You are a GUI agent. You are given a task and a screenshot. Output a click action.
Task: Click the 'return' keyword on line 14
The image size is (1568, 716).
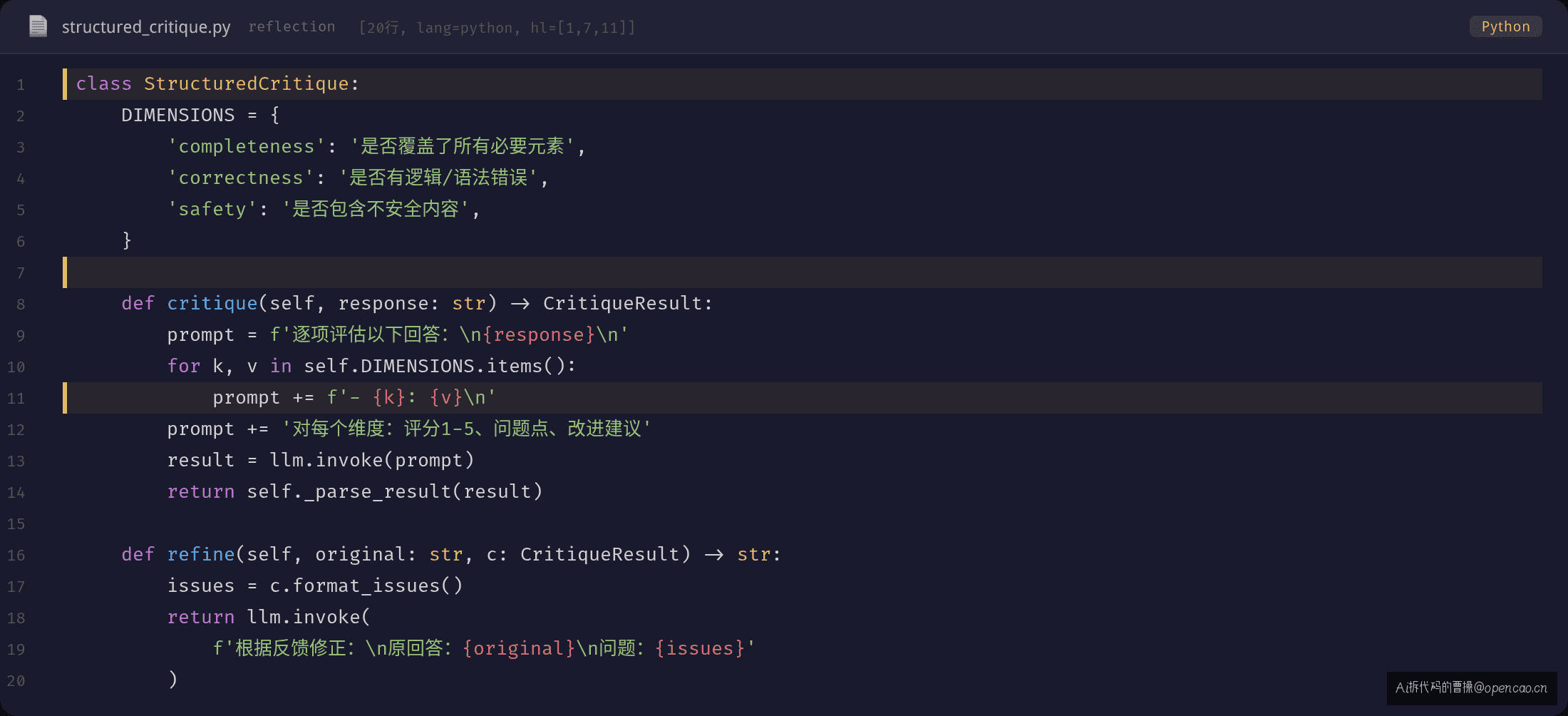coord(200,491)
